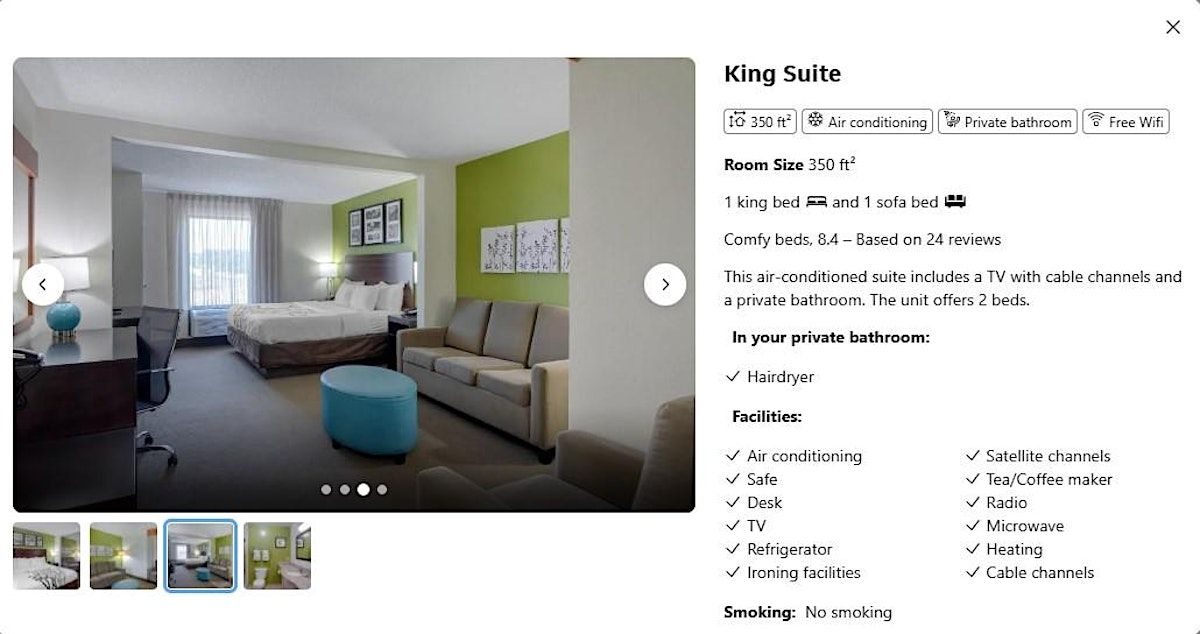Select the highlighted third thumbnail
1200x634 pixels.
(x=200, y=556)
